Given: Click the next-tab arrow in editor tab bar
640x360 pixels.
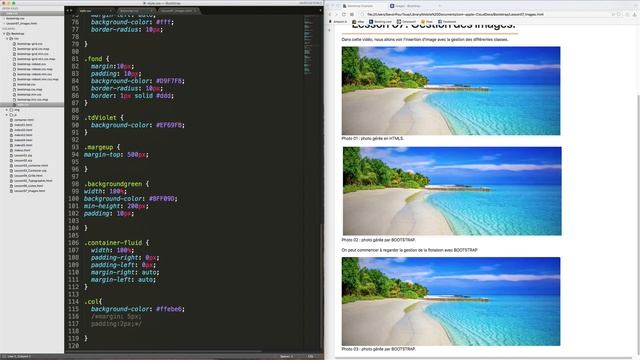Looking at the screenshot, I should pyautogui.click(x=71, y=11).
